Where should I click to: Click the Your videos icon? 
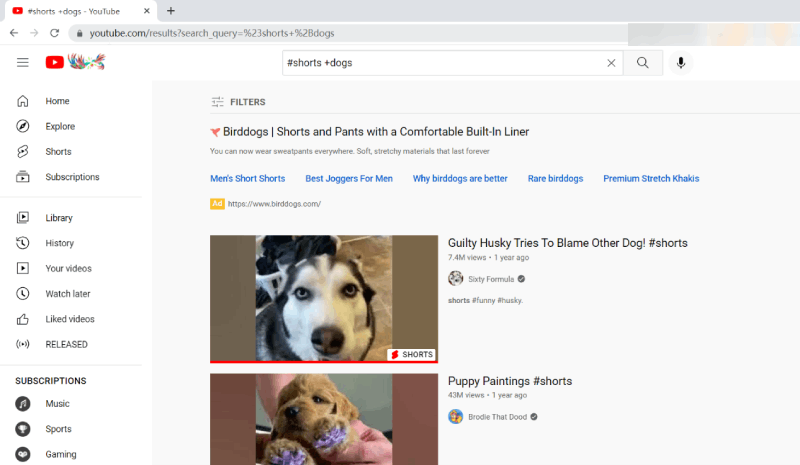tap(22, 268)
